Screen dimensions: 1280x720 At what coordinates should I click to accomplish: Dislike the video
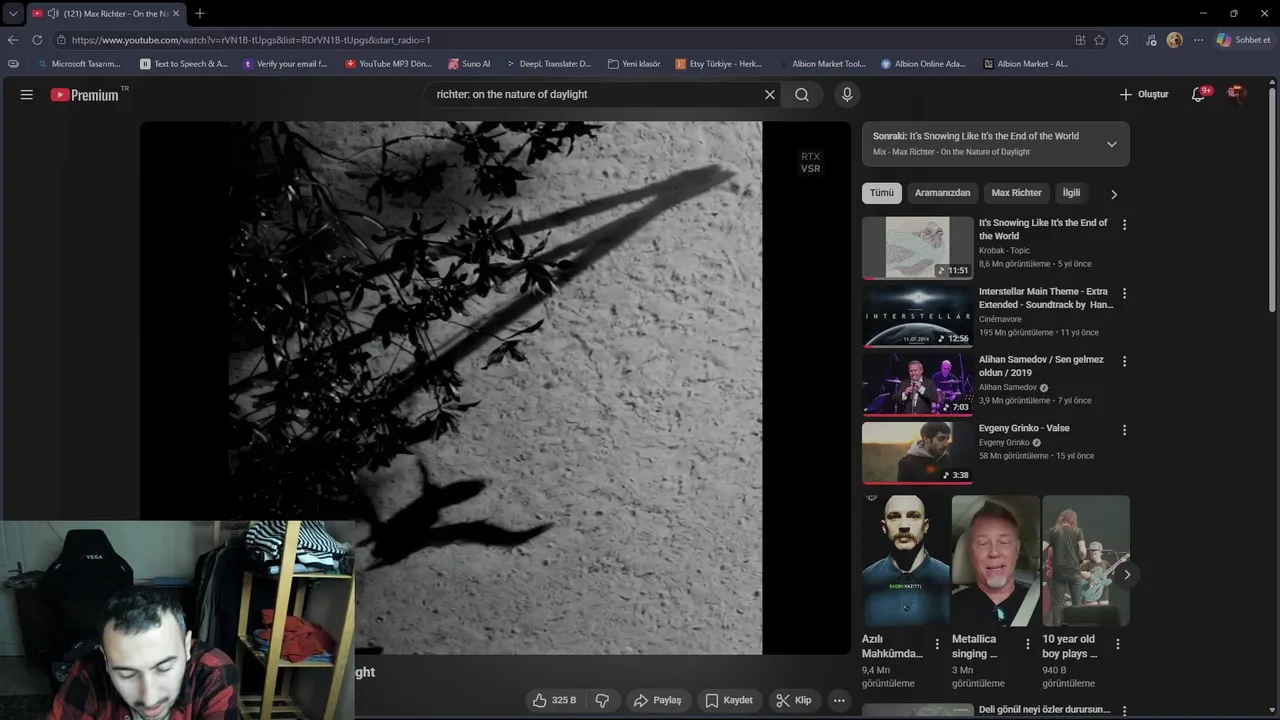[x=602, y=700]
